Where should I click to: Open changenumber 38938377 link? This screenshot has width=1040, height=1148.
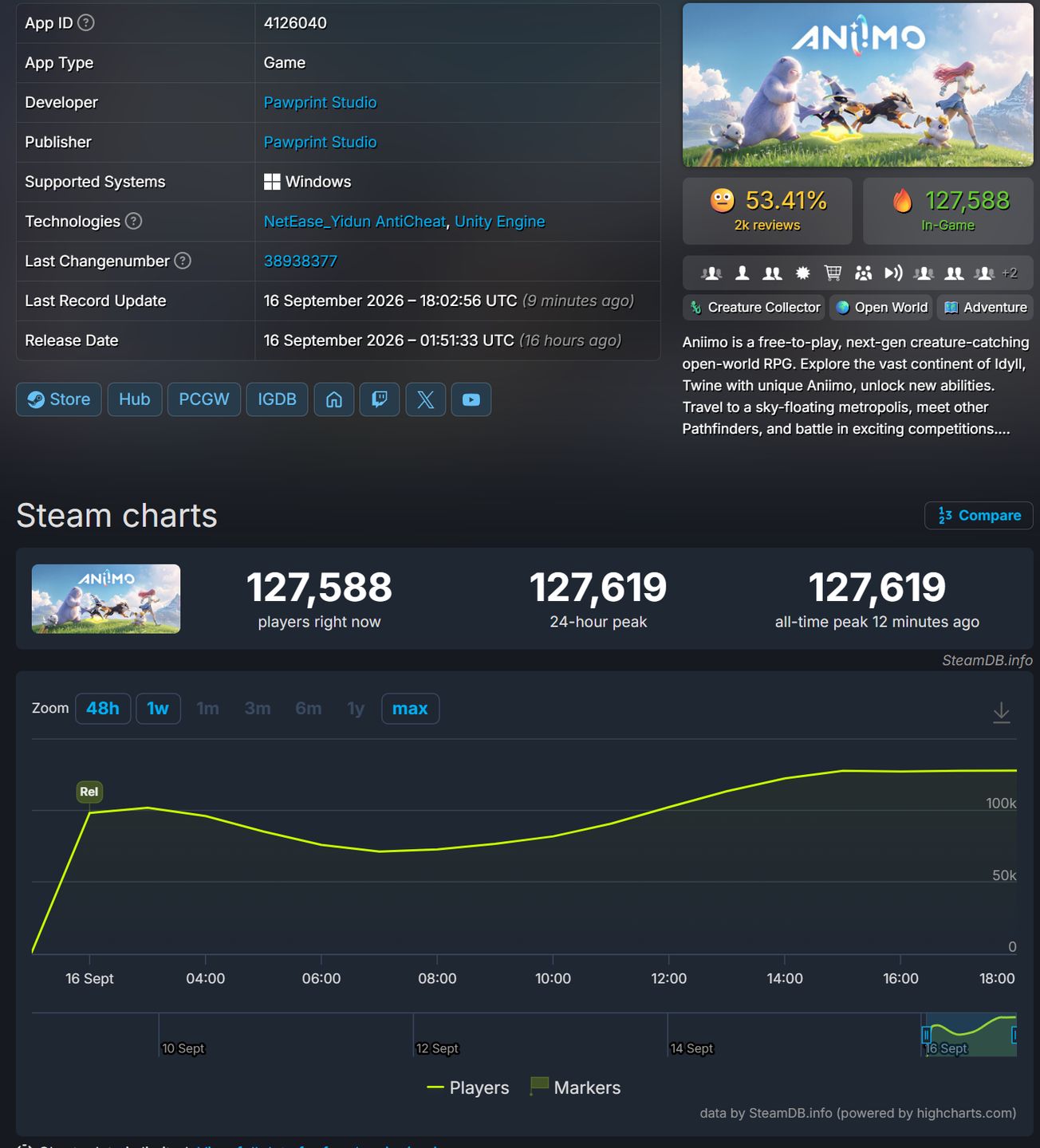301,261
